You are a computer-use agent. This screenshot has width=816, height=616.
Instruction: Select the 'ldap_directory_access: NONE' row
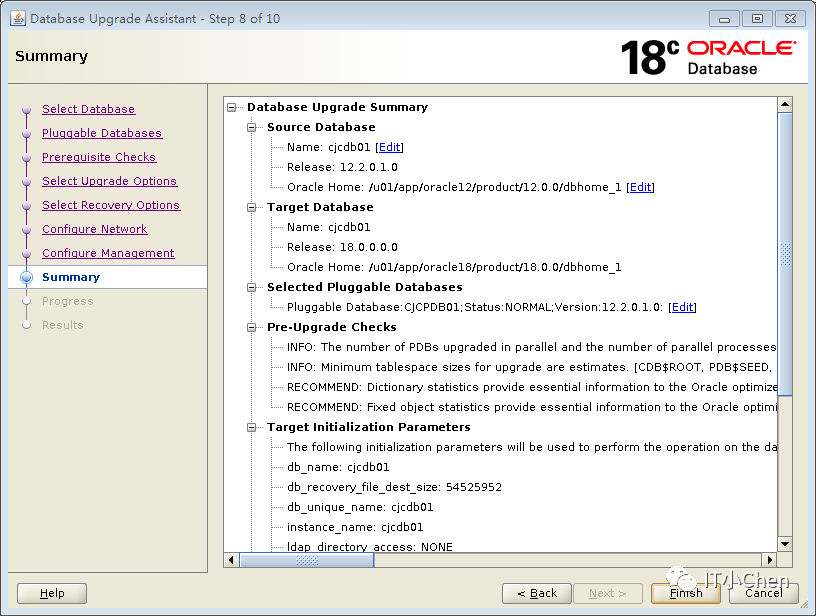[369, 547]
